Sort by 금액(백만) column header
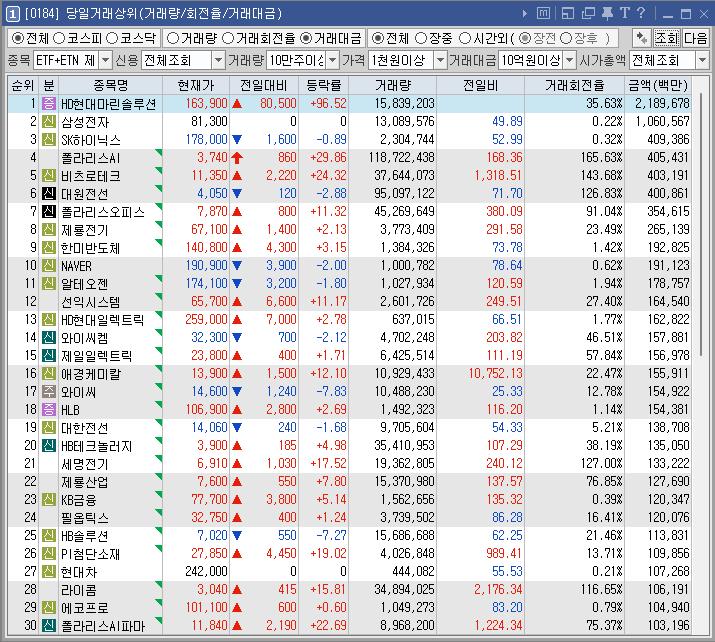 coord(658,85)
